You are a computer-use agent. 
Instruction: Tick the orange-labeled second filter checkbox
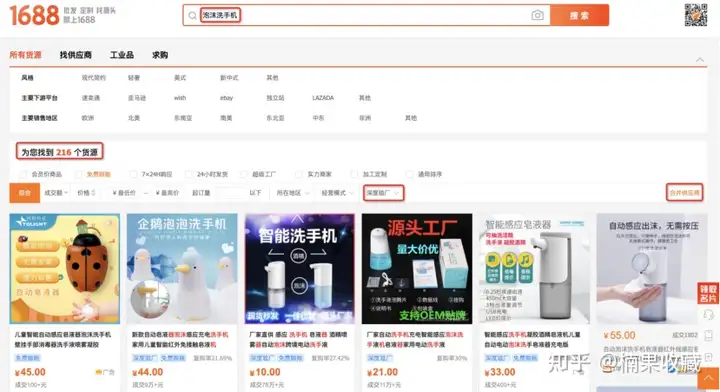78,174
